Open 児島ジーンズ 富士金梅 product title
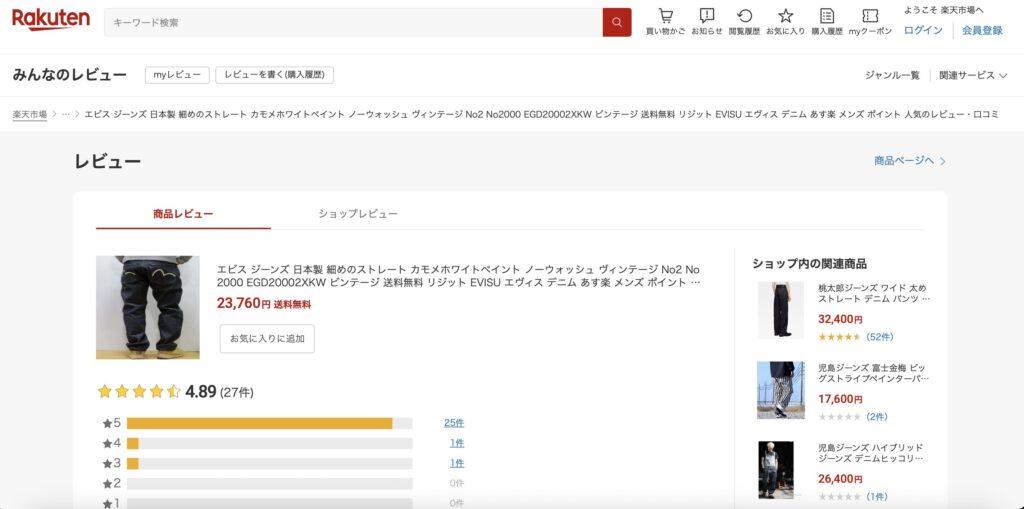This screenshot has width=1024, height=509. click(x=873, y=373)
